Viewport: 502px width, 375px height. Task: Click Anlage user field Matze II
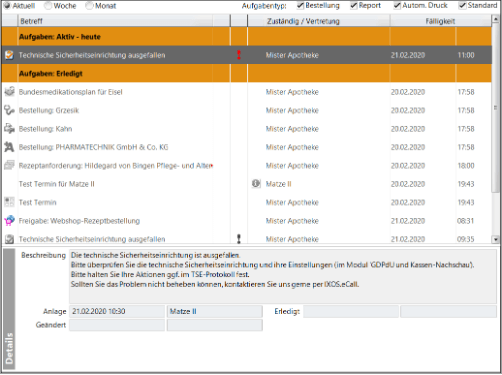[x=214, y=311]
